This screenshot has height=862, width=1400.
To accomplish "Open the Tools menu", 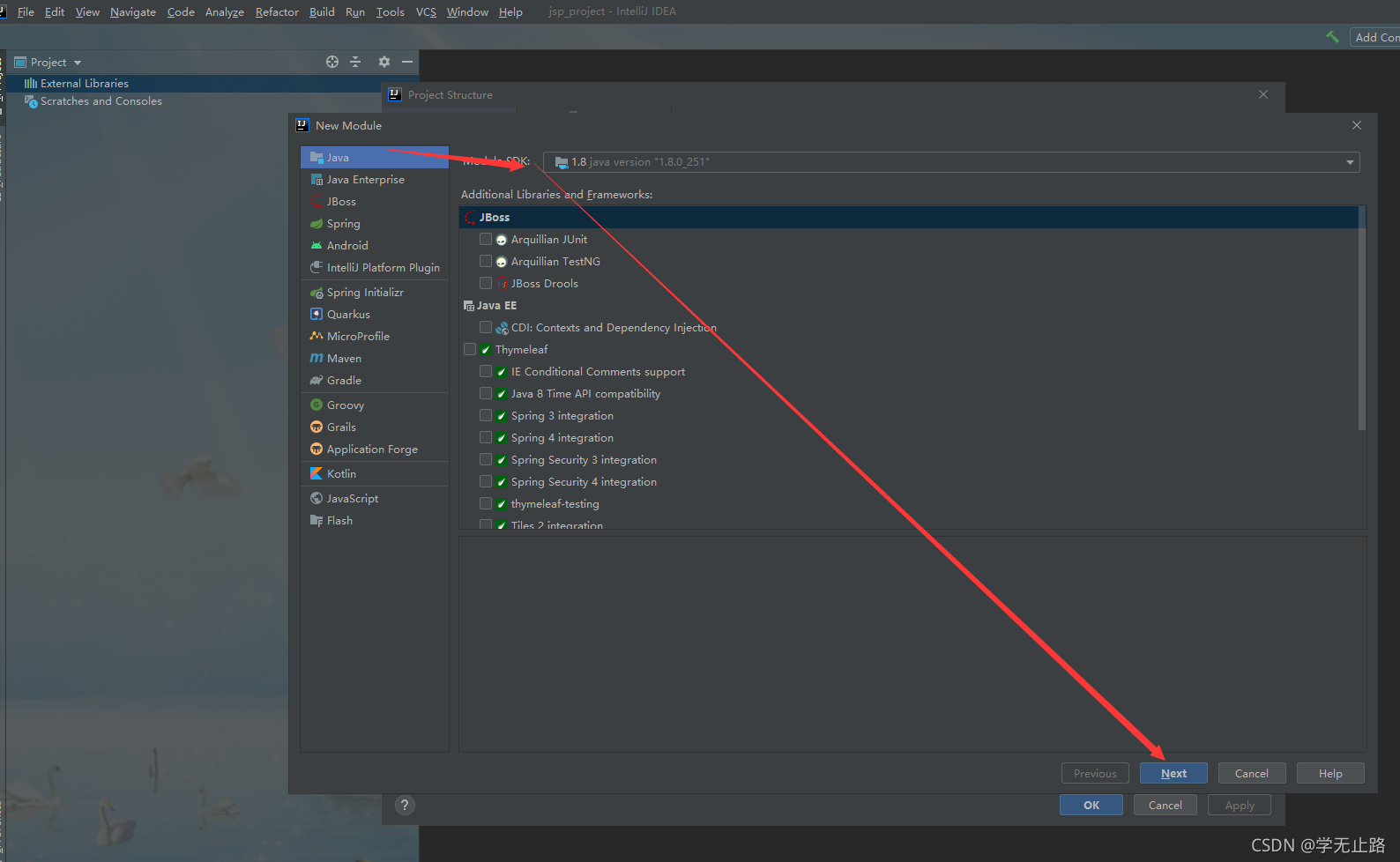I will point(390,11).
